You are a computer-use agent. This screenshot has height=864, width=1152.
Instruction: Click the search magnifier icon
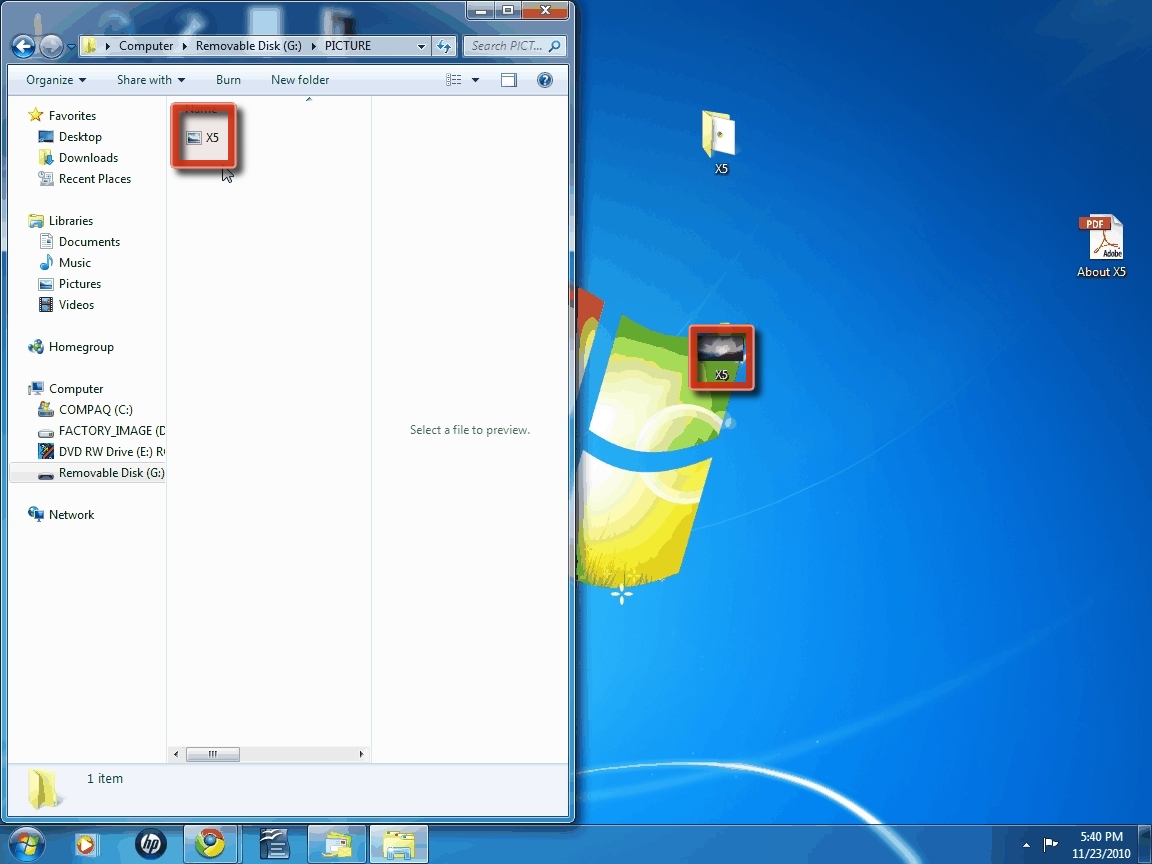coord(555,46)
